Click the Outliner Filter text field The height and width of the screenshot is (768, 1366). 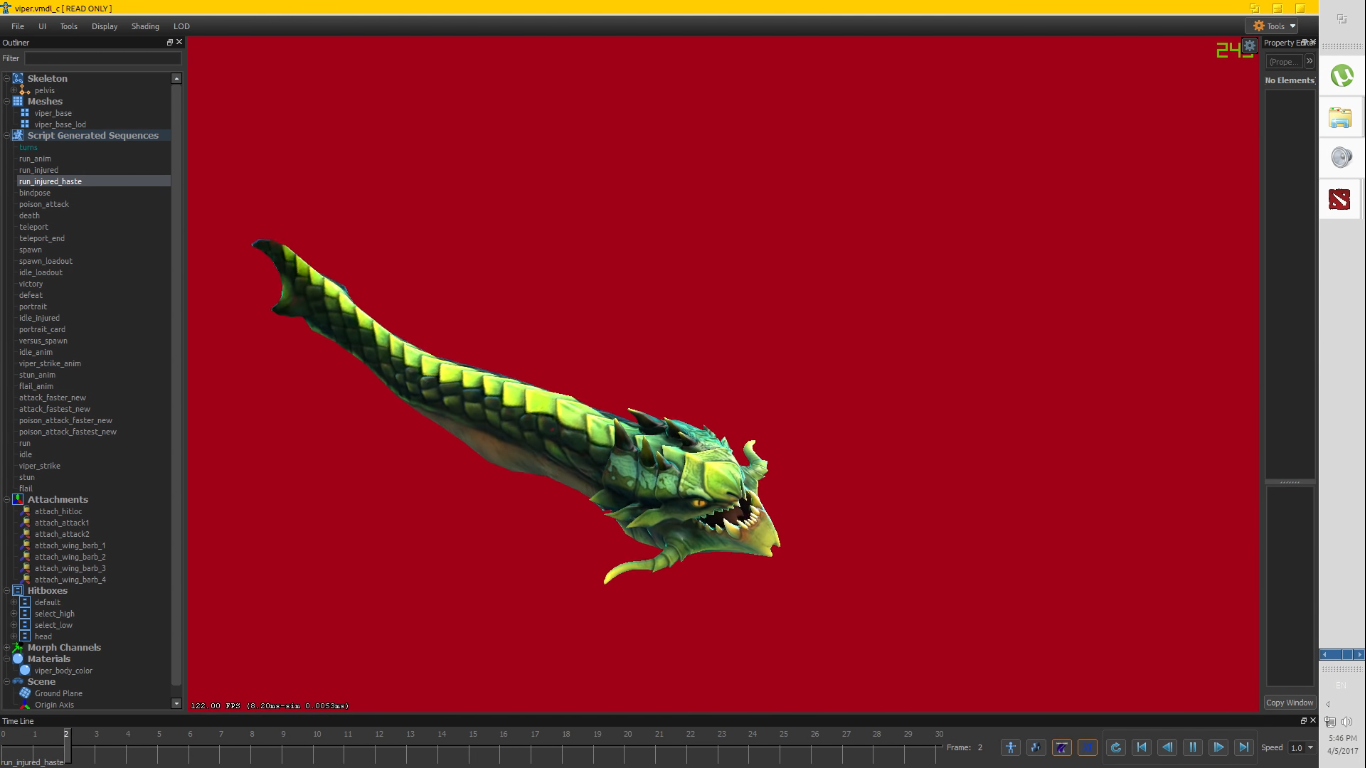click(103, 58)
